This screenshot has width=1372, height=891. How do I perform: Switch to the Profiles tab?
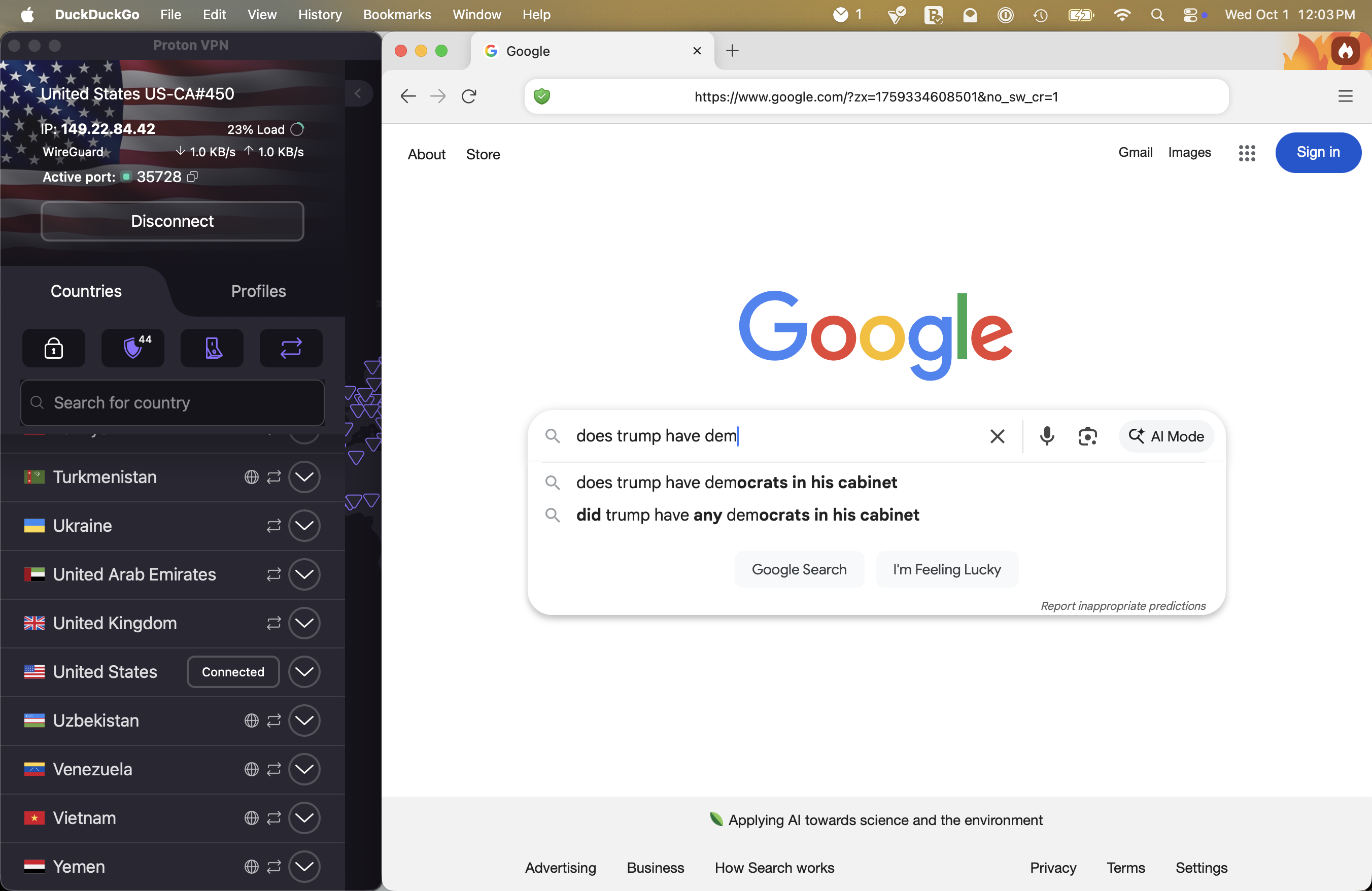click(x=258, y=291)
